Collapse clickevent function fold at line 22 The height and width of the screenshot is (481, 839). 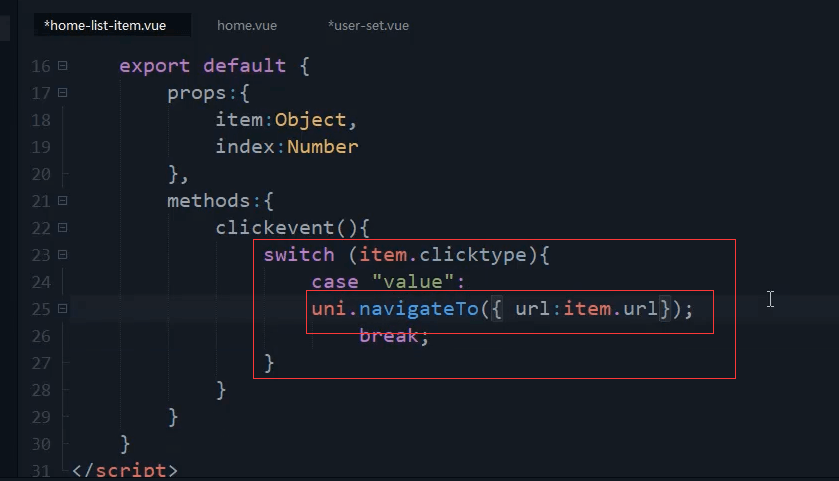point(63,228)
